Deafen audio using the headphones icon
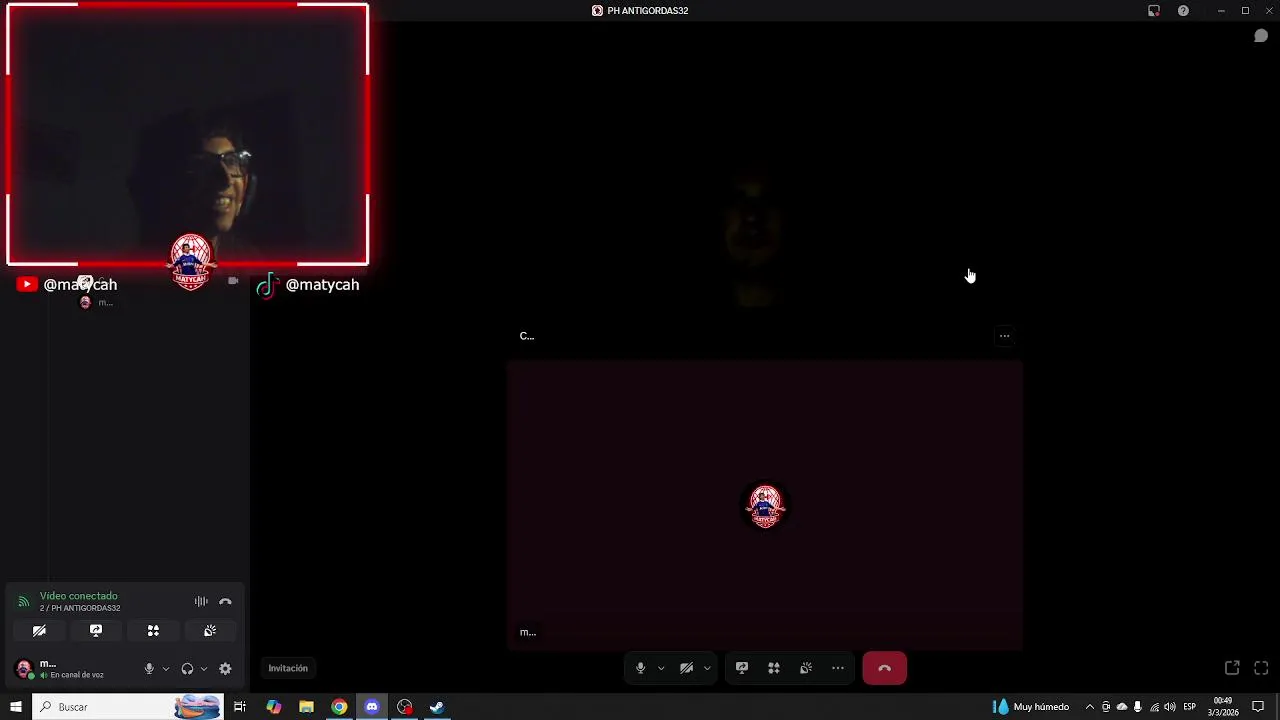The image size is (1280, 720). coord(187,669)
